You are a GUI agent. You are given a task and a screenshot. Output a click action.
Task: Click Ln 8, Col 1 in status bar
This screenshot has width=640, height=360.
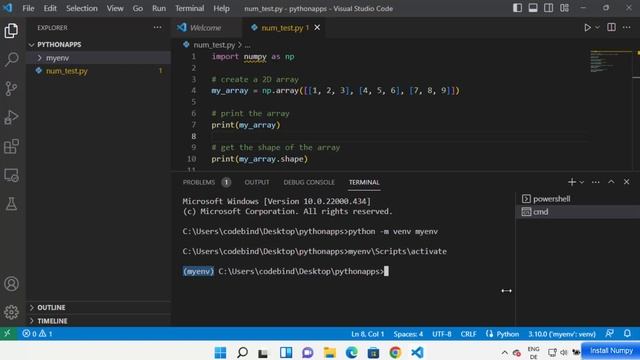[367, 334]
